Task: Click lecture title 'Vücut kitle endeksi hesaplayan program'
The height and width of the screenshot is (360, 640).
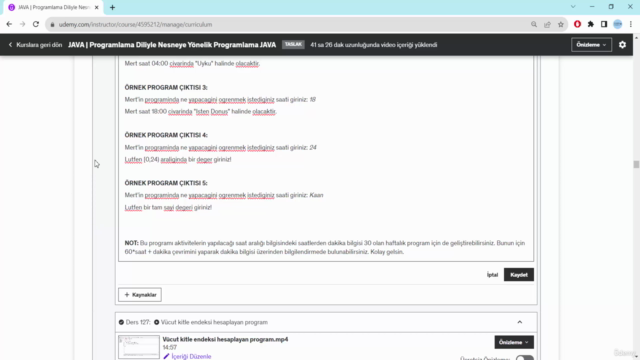Action: [x=214, y=322]
